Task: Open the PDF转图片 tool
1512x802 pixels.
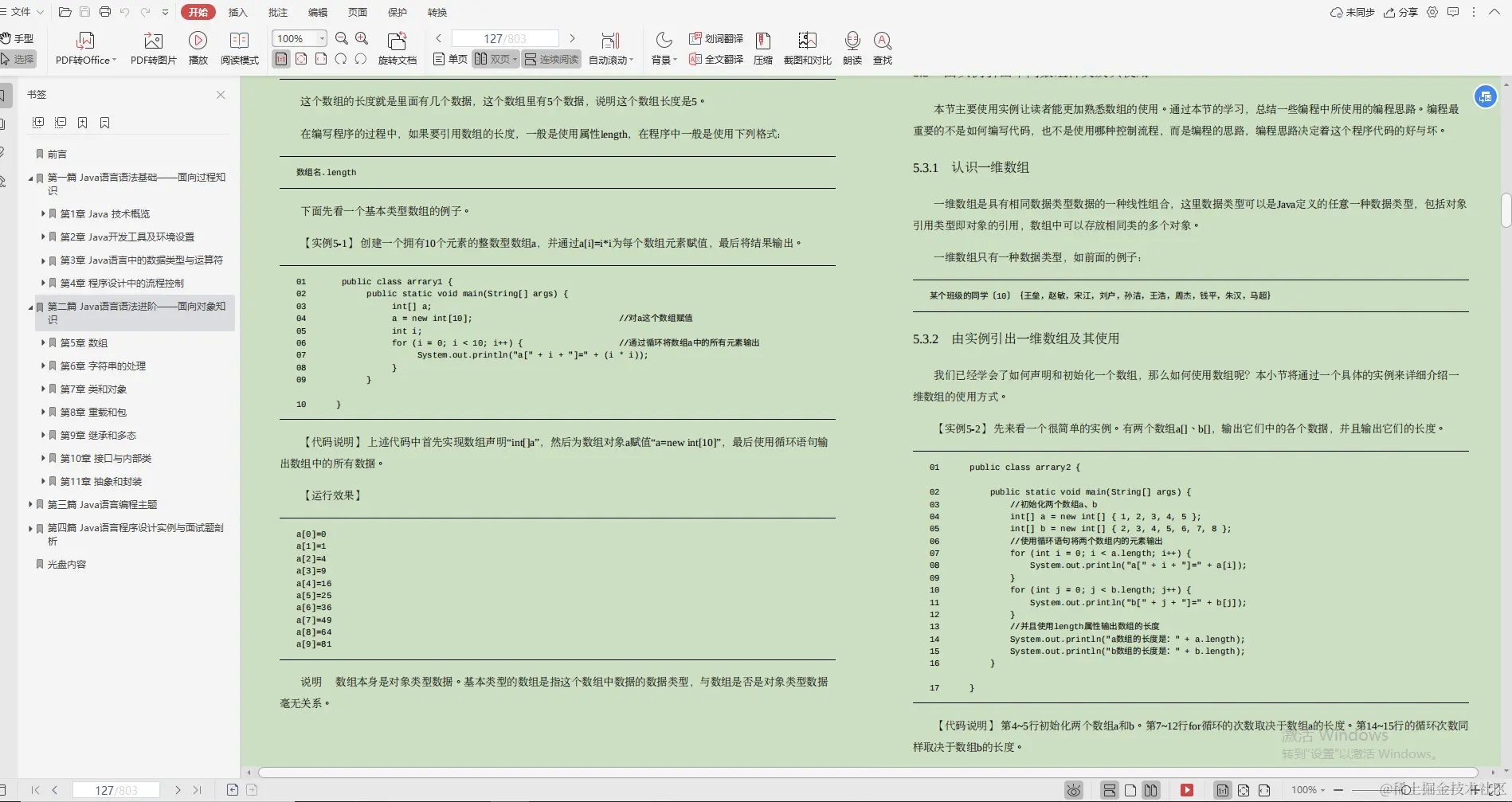Action: tap(153, 48)
